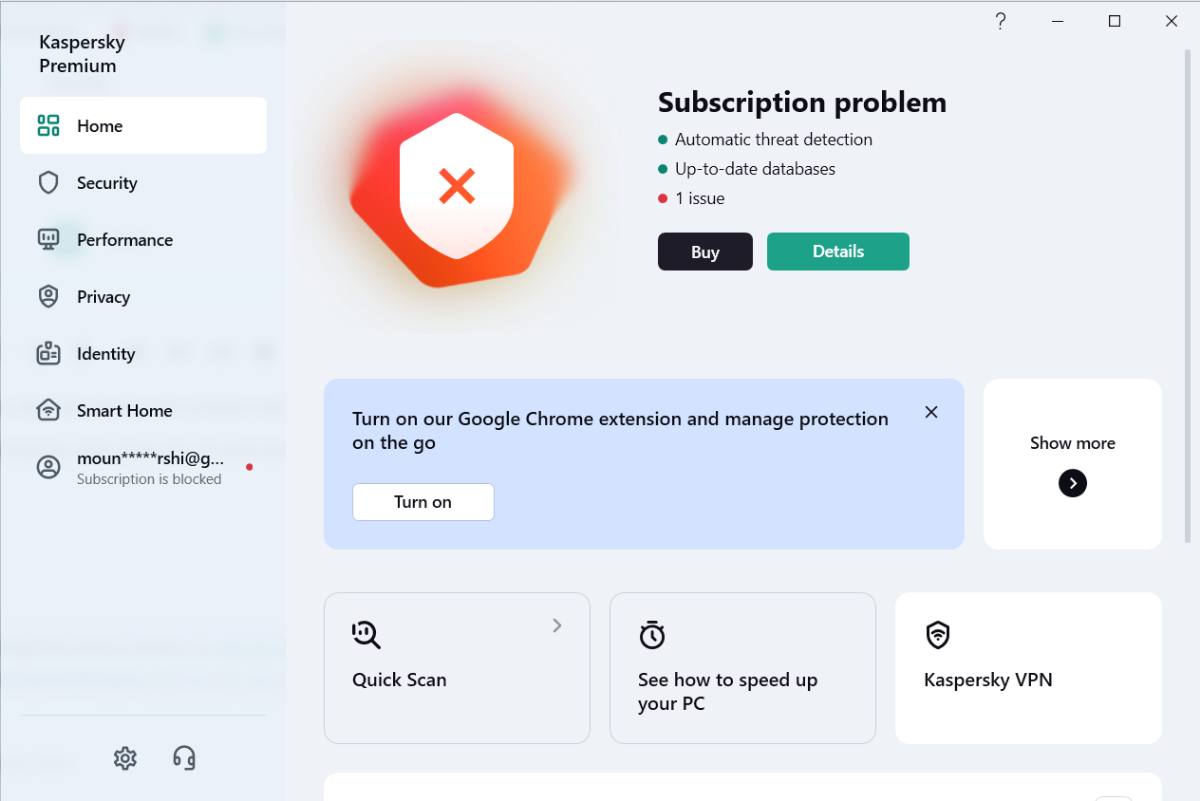The image size is (1200, 801).
Task: Click the vertical scrollbar on the right
Action: click(1187, 300)
